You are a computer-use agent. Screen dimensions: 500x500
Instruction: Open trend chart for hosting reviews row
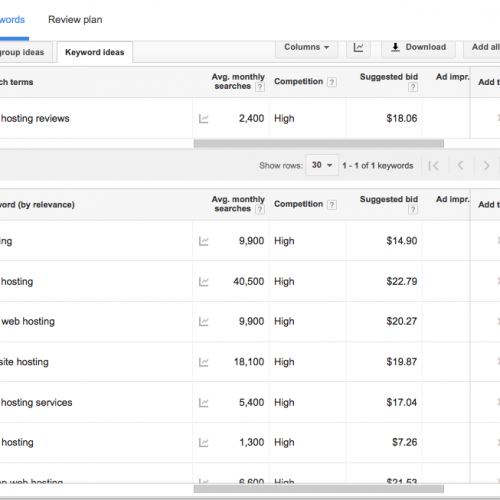[x=204, y=119]
